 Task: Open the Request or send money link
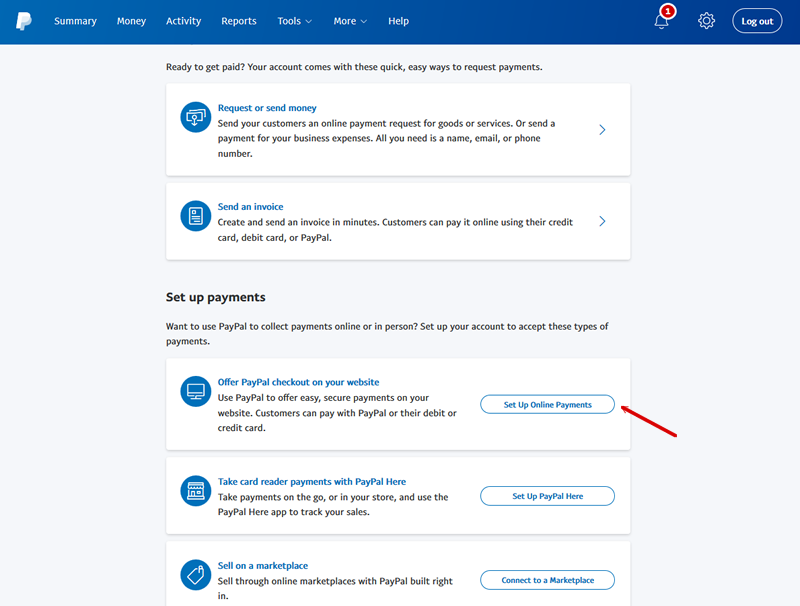tap(267, 108)
